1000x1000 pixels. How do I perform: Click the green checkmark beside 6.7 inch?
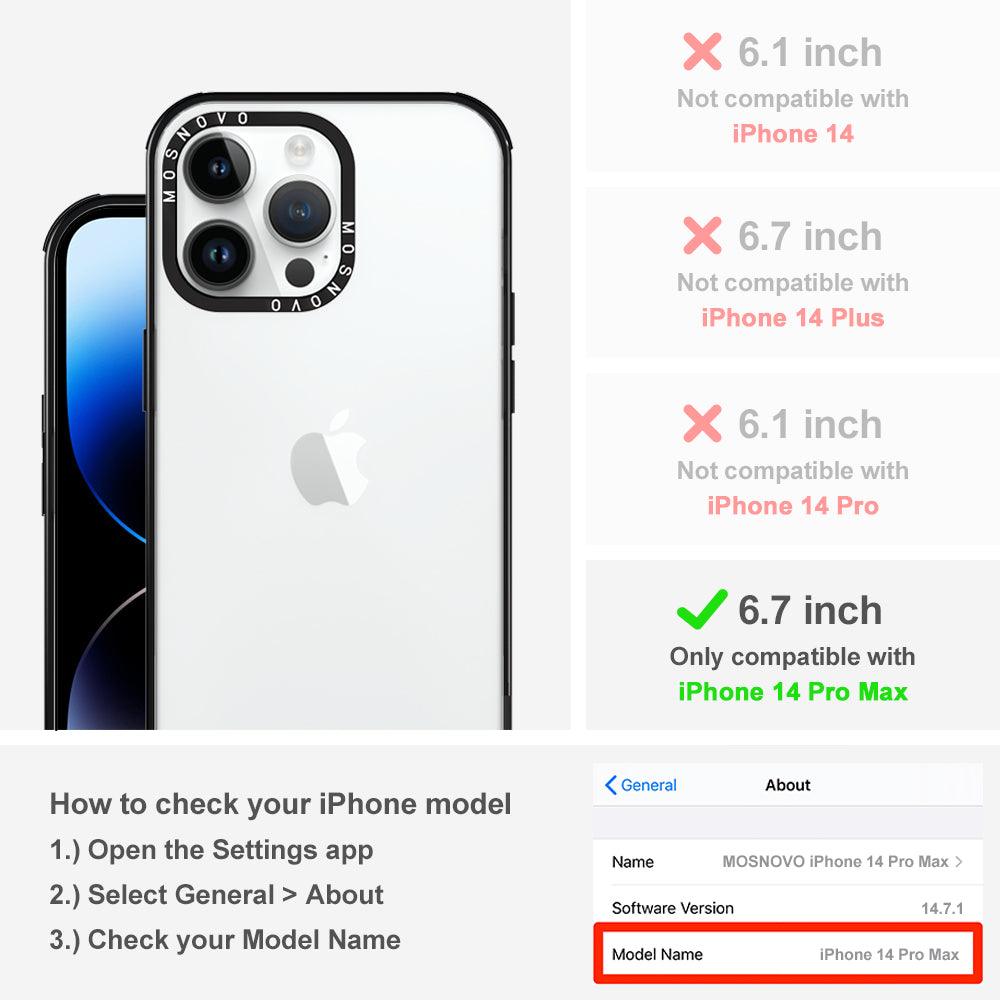point(702,609)
